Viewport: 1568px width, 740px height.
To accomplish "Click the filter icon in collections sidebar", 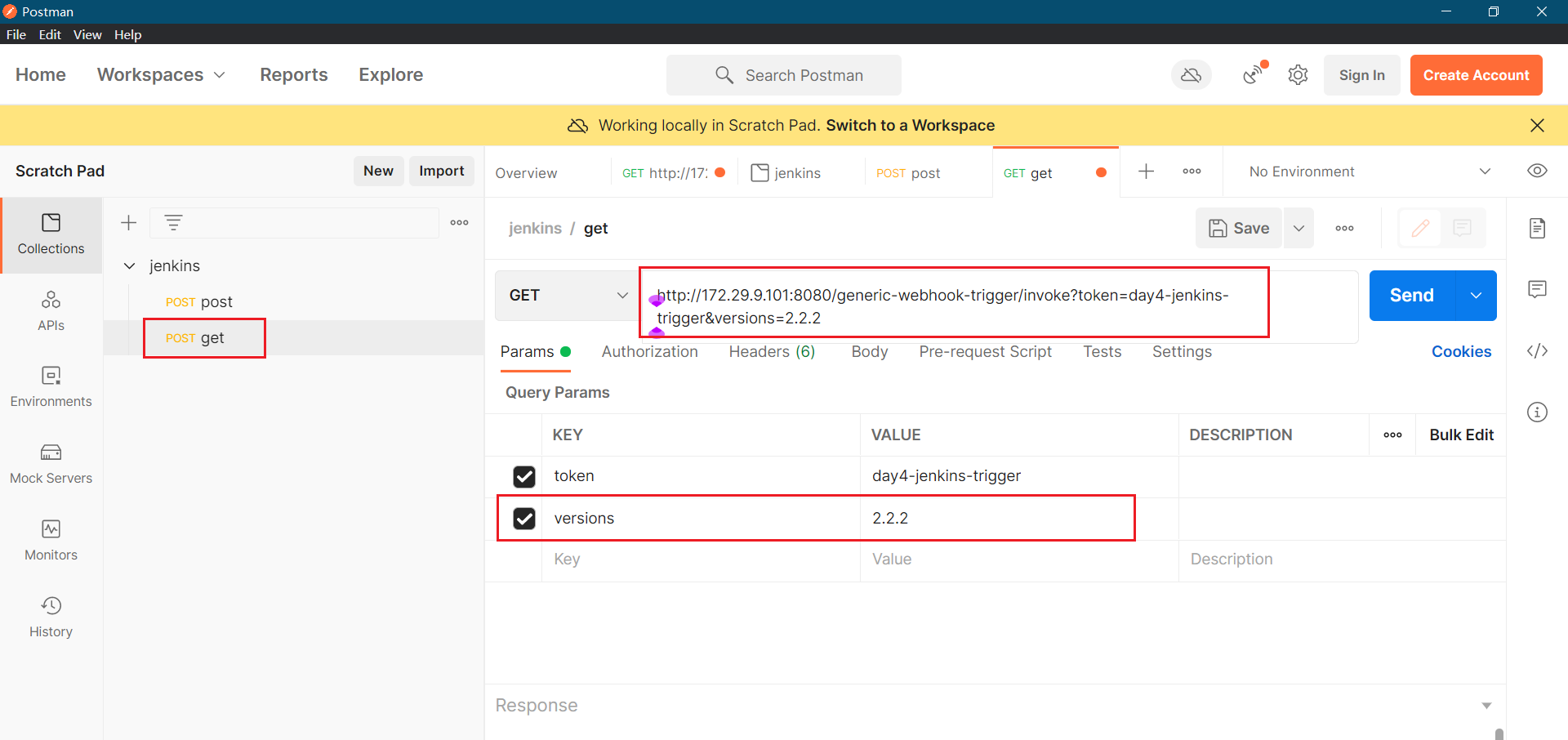I will pos(173,222).
